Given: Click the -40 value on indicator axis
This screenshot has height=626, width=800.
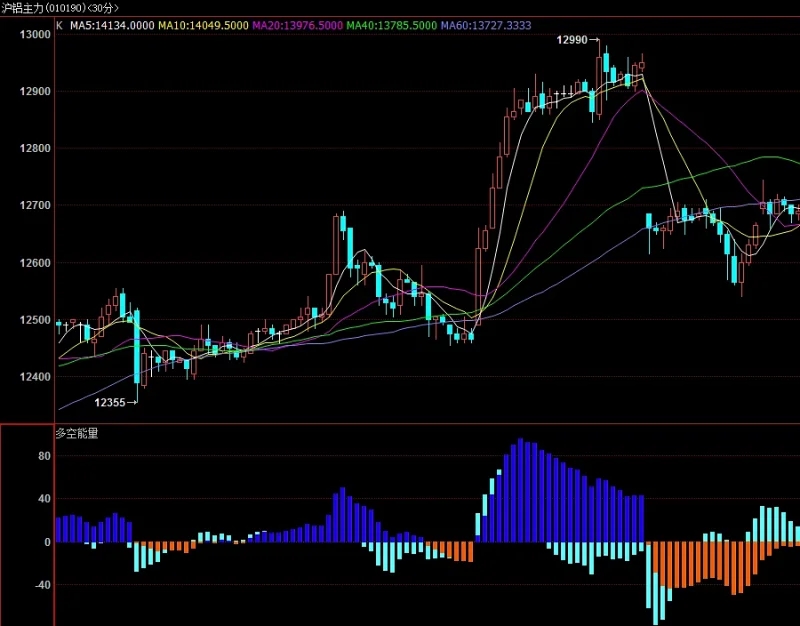Looking at the screenshot, I should [x=43, y=585].
